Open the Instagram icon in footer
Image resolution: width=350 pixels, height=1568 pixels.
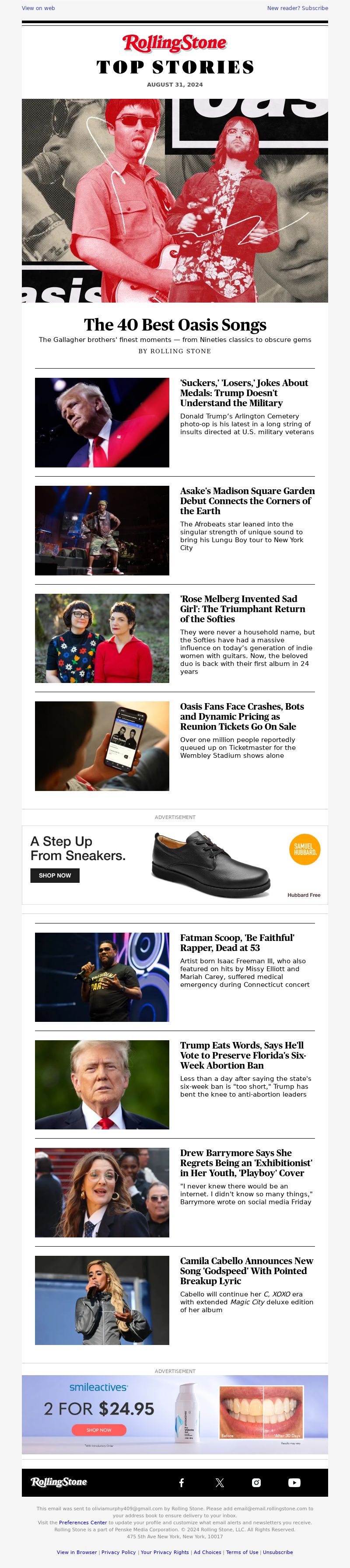click(x=256, y=1482)
